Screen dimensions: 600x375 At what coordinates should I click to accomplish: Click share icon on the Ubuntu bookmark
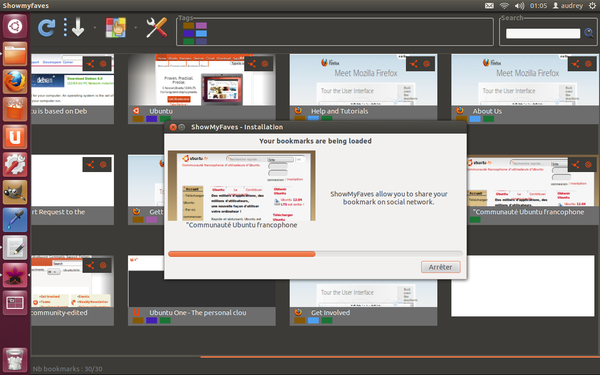click(x=252, y=64)
